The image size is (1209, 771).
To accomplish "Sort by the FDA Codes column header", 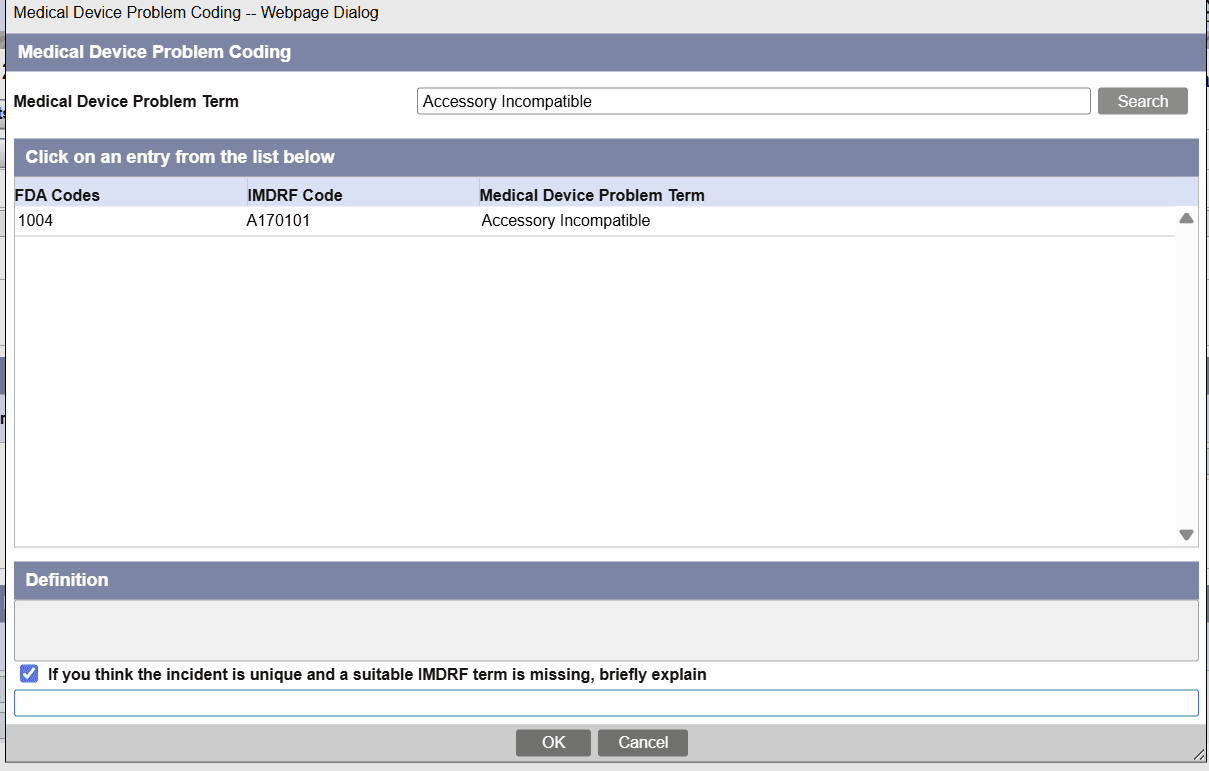I will click(x=57, y=194).
